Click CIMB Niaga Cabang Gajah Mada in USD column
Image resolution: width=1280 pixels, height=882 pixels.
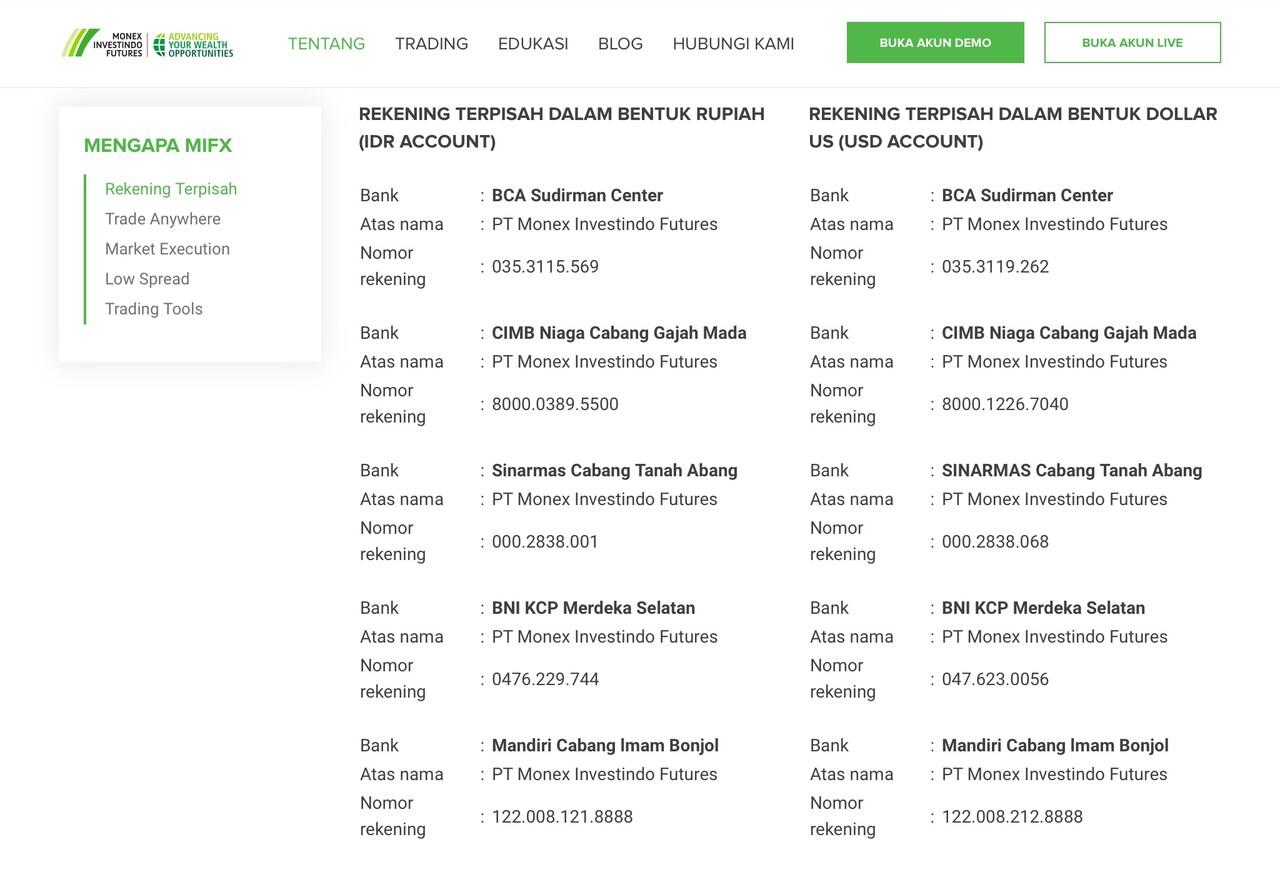tap(1069, 333)
